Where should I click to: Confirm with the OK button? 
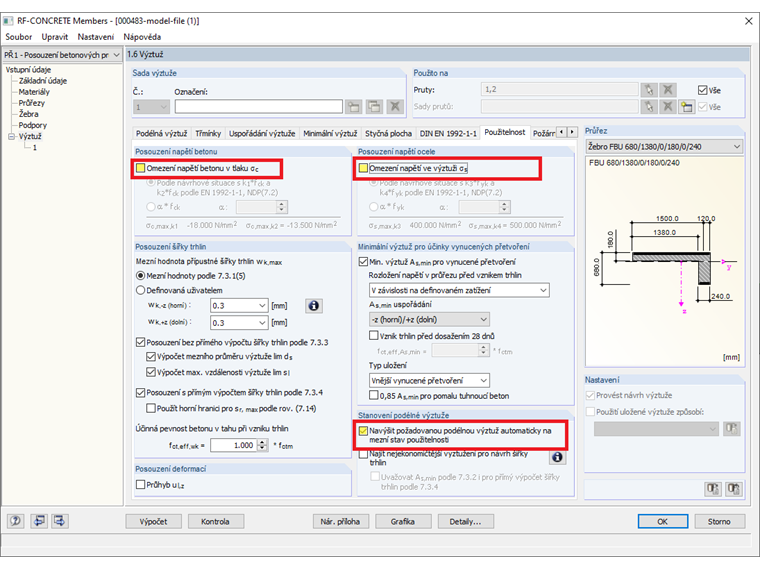663,522
